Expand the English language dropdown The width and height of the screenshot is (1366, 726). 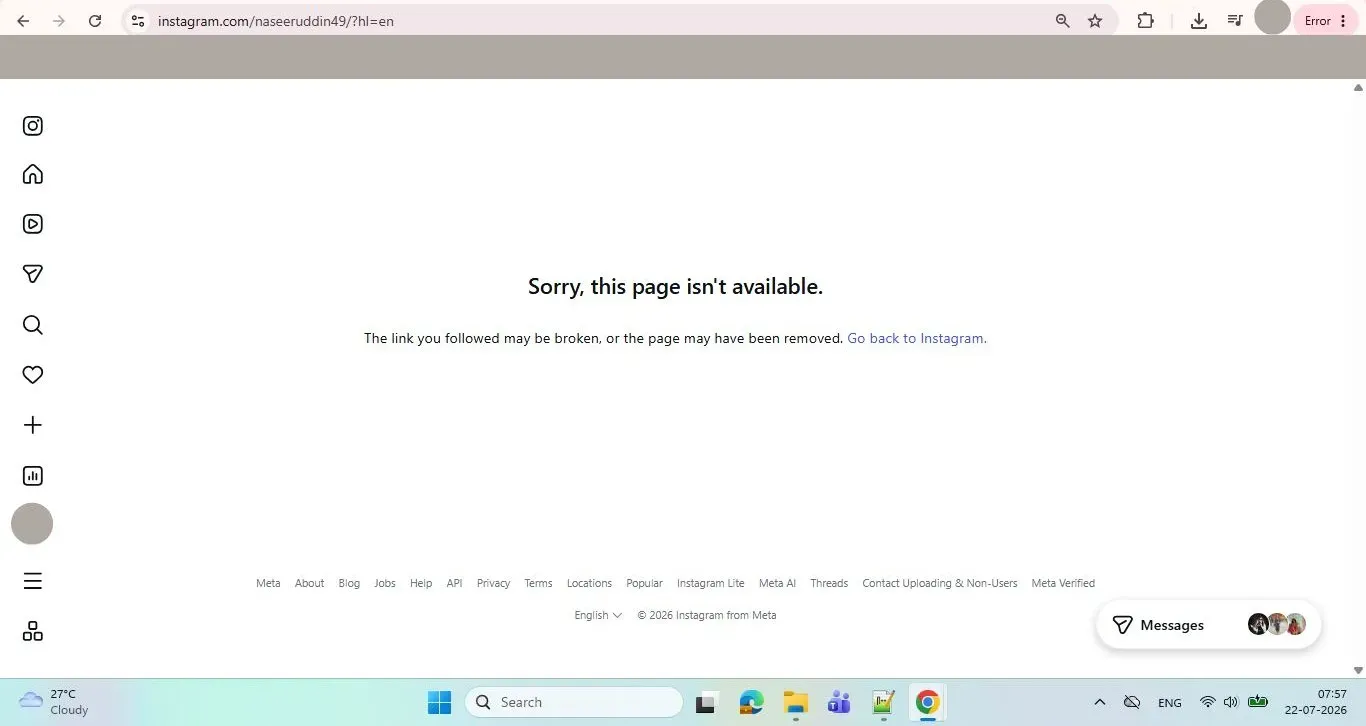pyautogui.click(x=598, y=615)
